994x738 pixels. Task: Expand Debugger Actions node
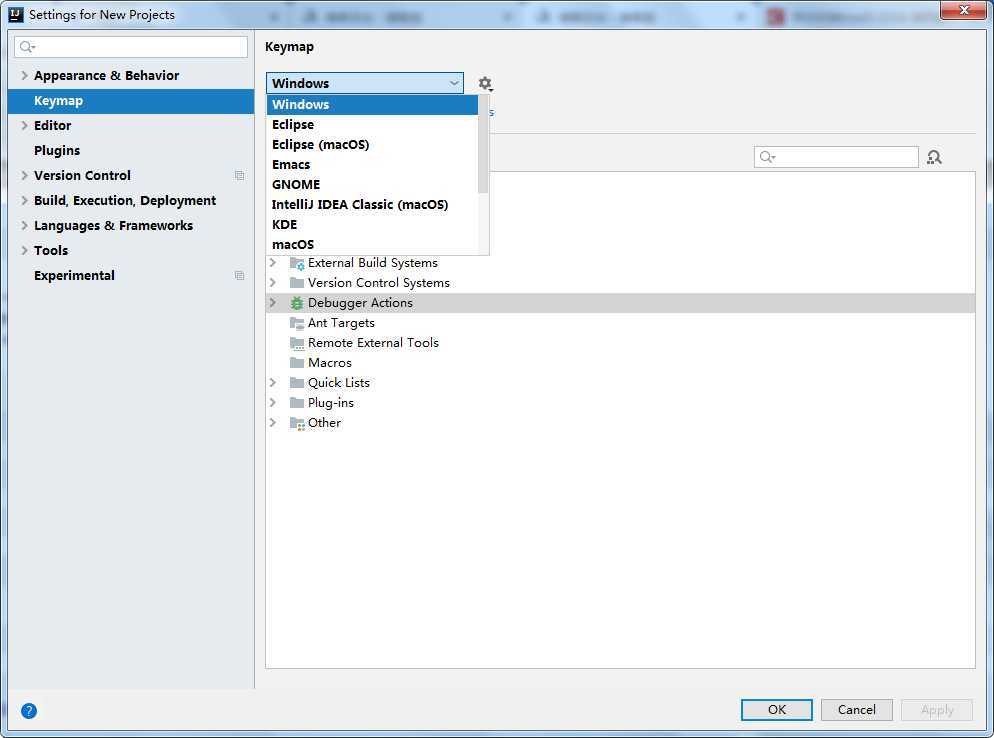(x=273, y=303)
